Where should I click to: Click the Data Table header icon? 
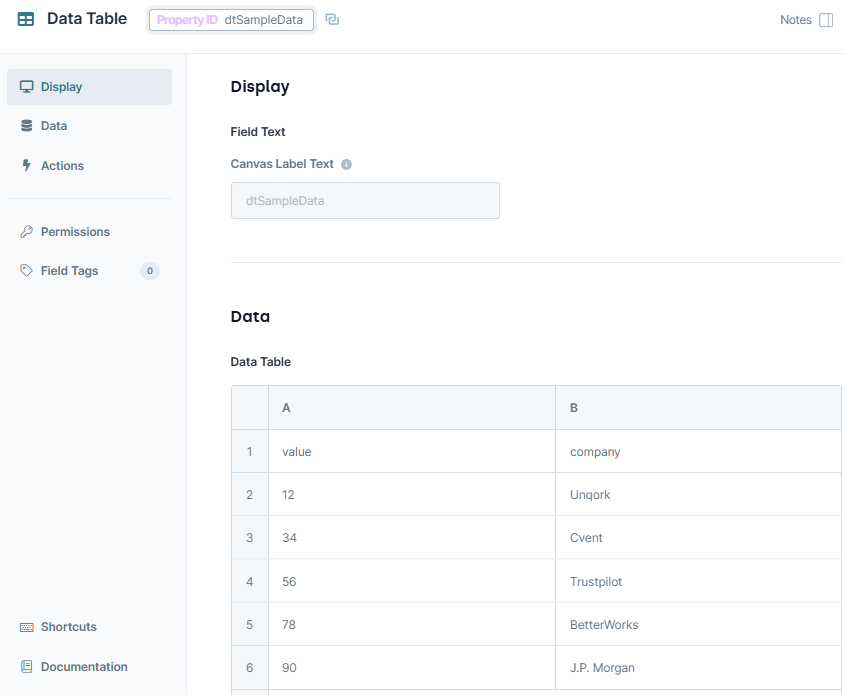point(26,19)
